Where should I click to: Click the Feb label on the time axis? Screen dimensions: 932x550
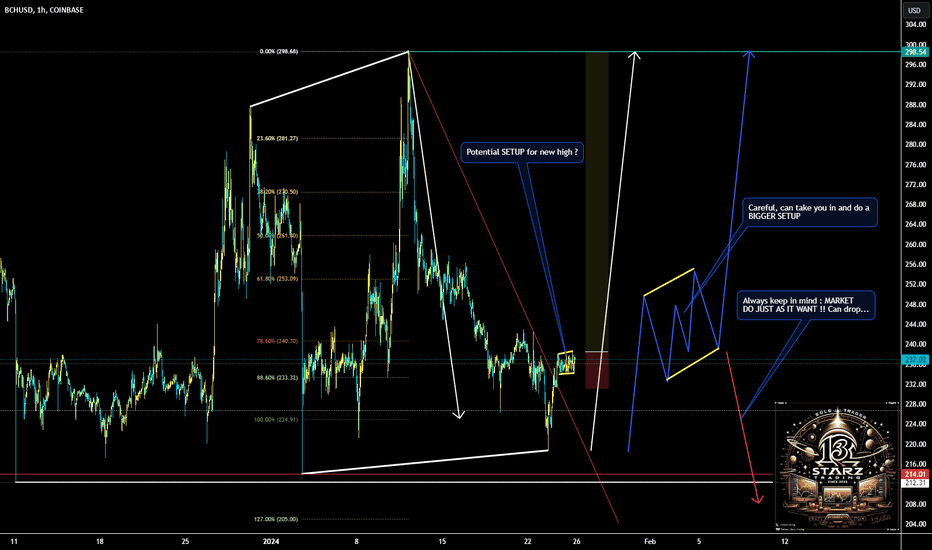tap(650, 542)
